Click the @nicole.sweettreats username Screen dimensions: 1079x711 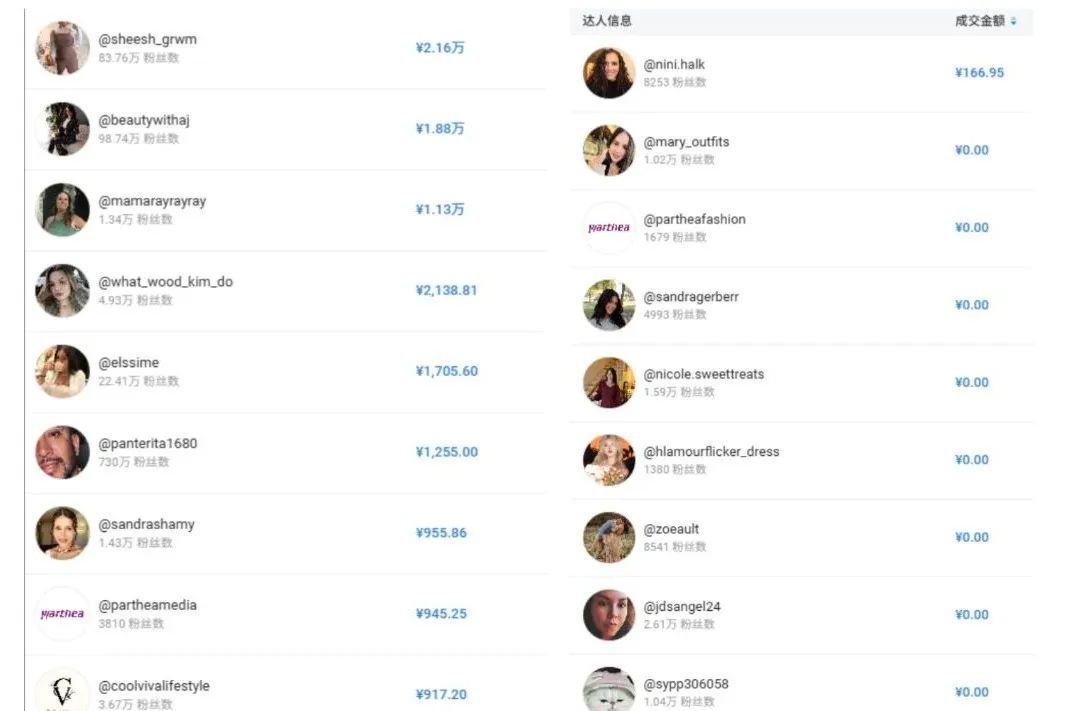coord(704,374)
